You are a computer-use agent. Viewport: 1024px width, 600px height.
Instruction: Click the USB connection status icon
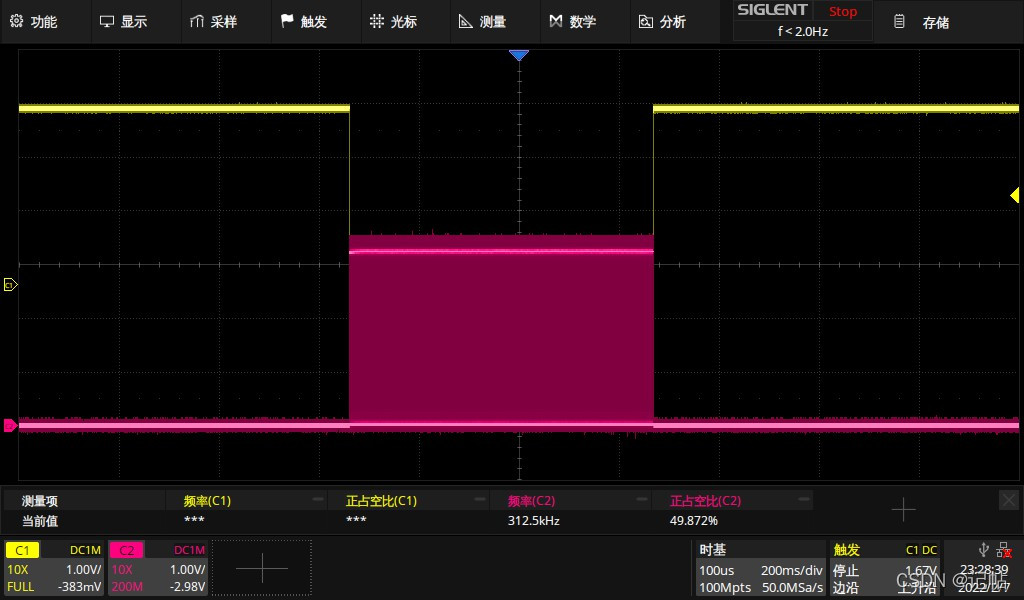pyautogui.click(x=984, y=550)
